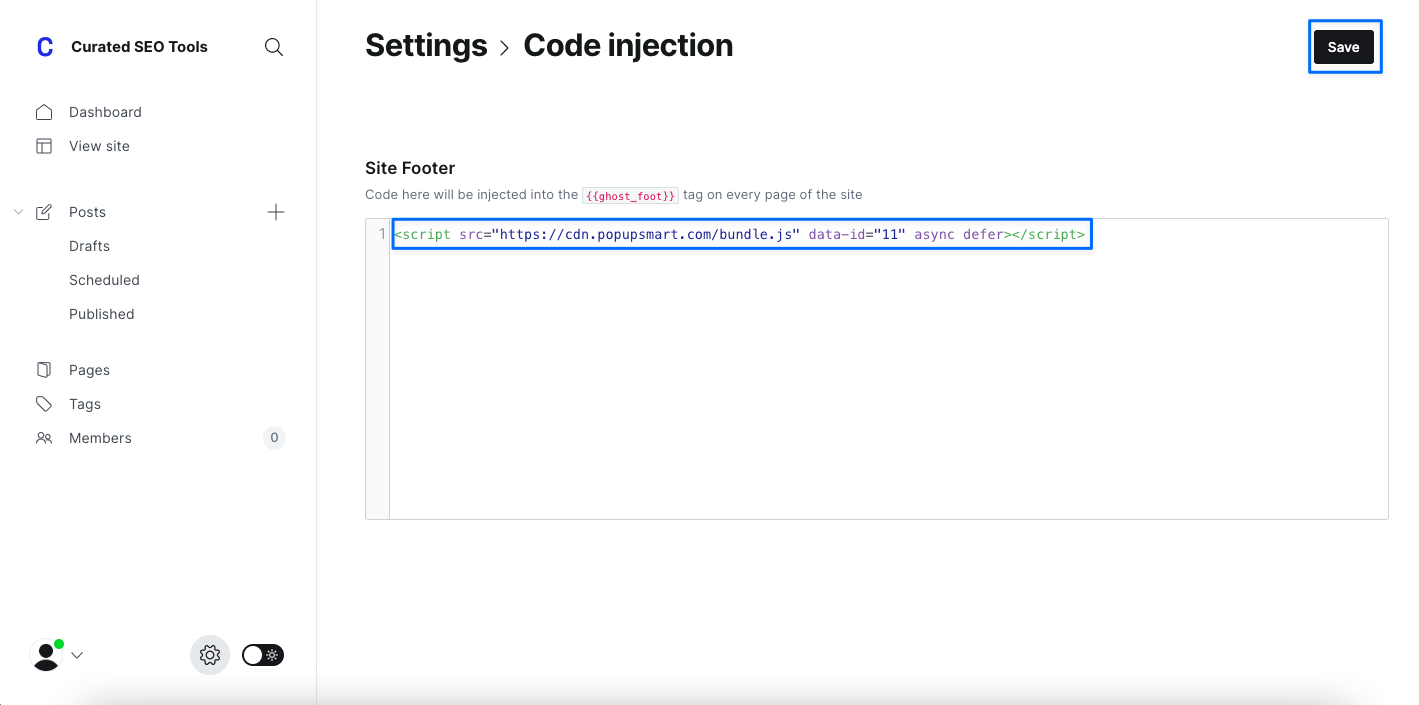The width and height of the screenshot is (1419, 705).
Task: Go back to Settings via breadcrumb
Action: coord(426,46)
